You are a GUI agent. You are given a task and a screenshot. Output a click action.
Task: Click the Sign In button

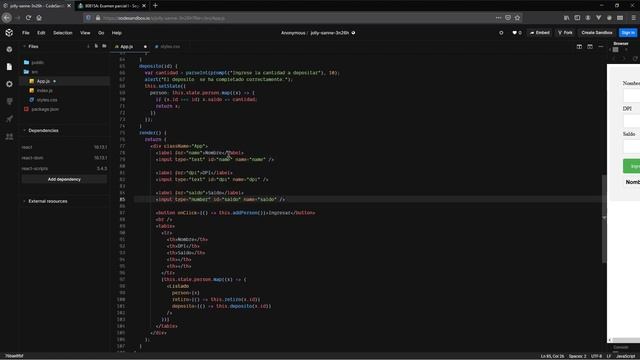(628, 33)
